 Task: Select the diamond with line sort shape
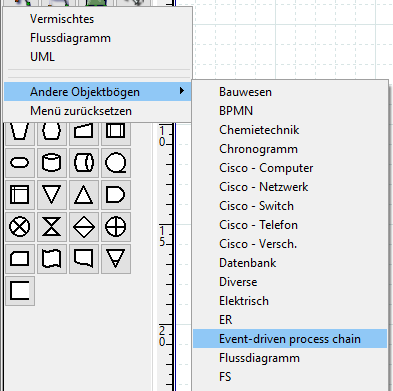[x=83, y=227]
